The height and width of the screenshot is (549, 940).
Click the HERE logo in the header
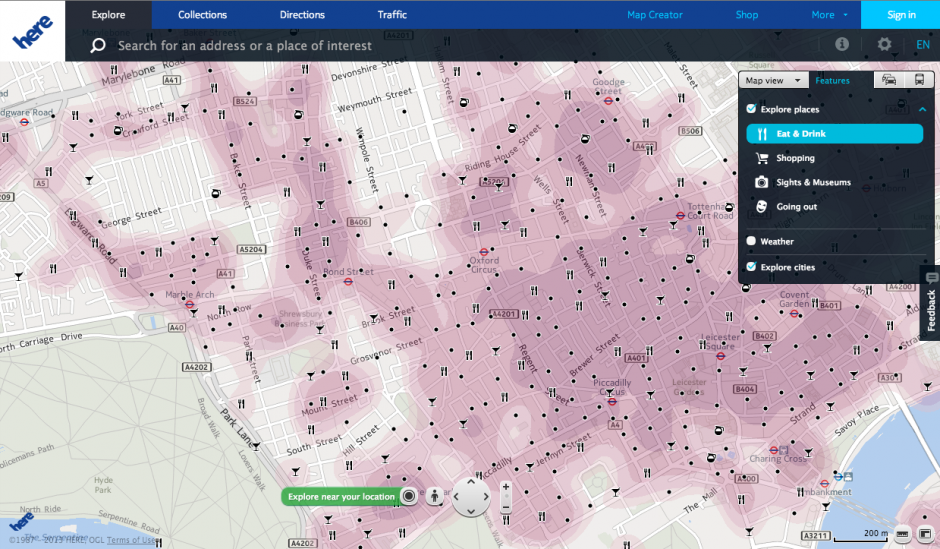pos(32,31)
